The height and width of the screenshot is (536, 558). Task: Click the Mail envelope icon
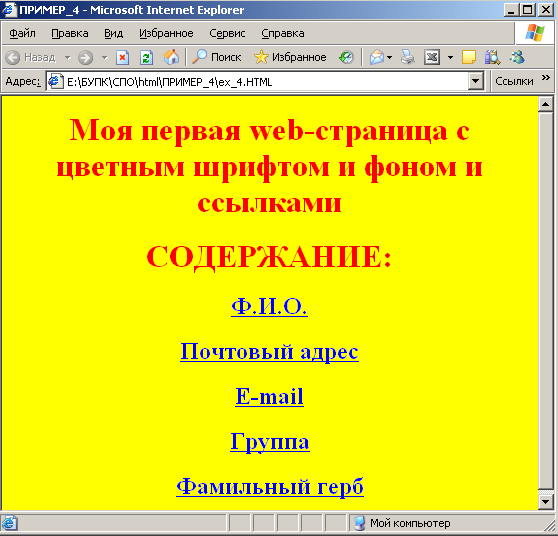click(377, 57)
